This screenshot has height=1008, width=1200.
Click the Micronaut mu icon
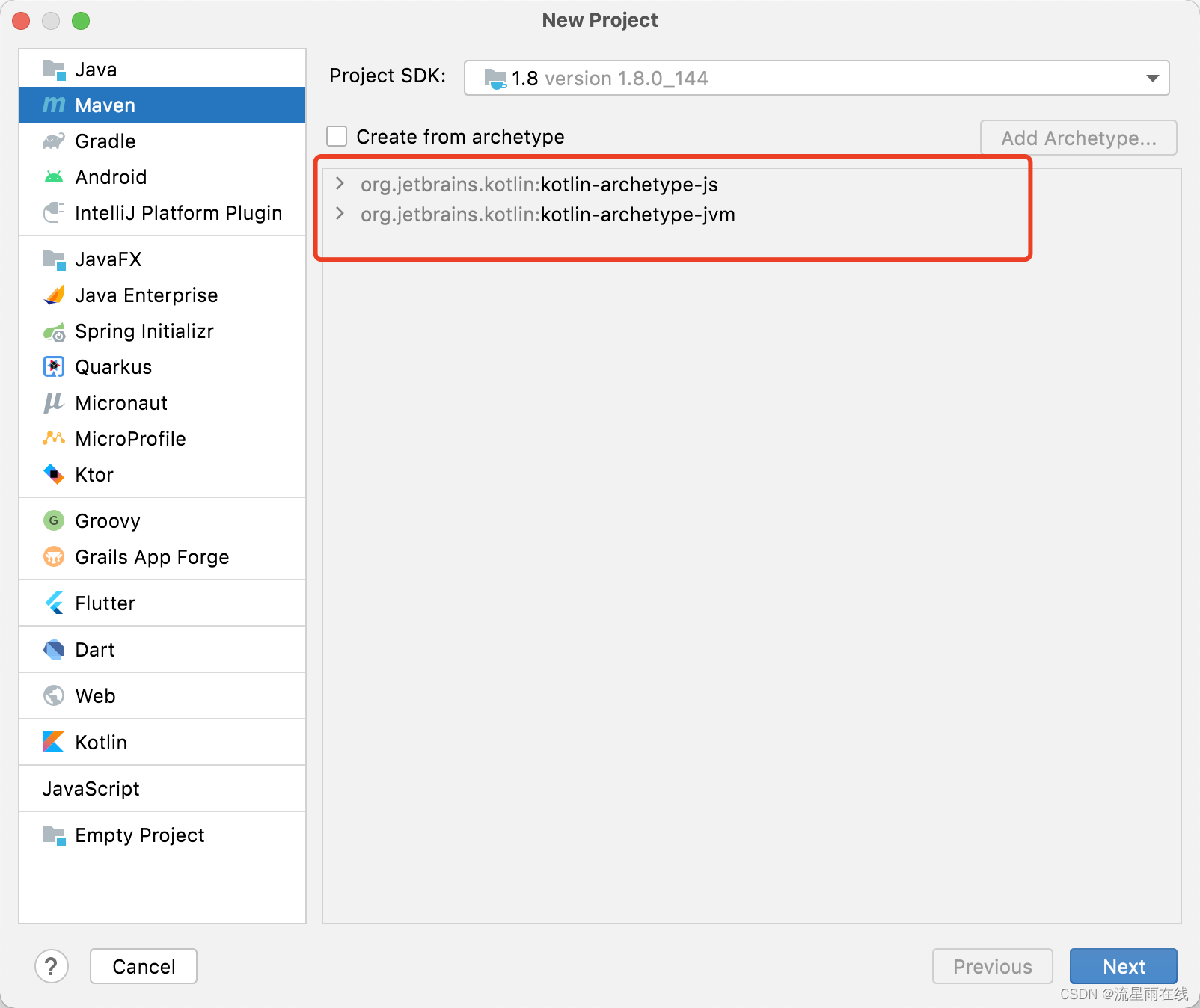[x=54, y=403]
